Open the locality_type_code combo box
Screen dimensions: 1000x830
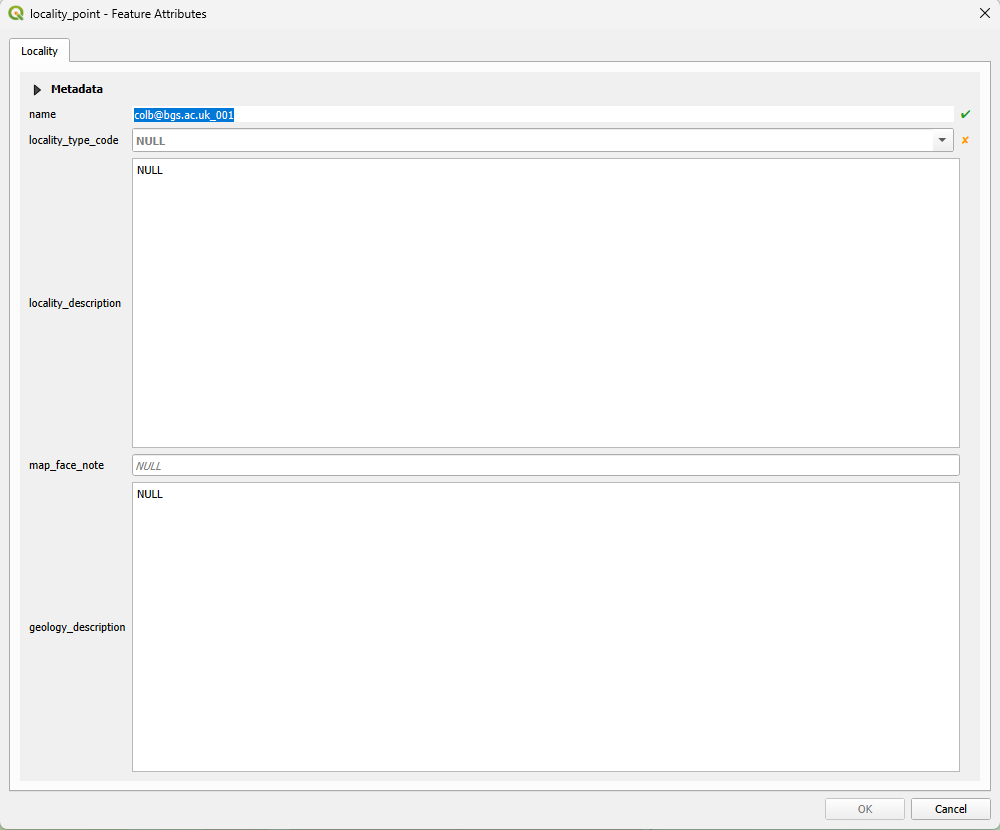click(542, 140)
